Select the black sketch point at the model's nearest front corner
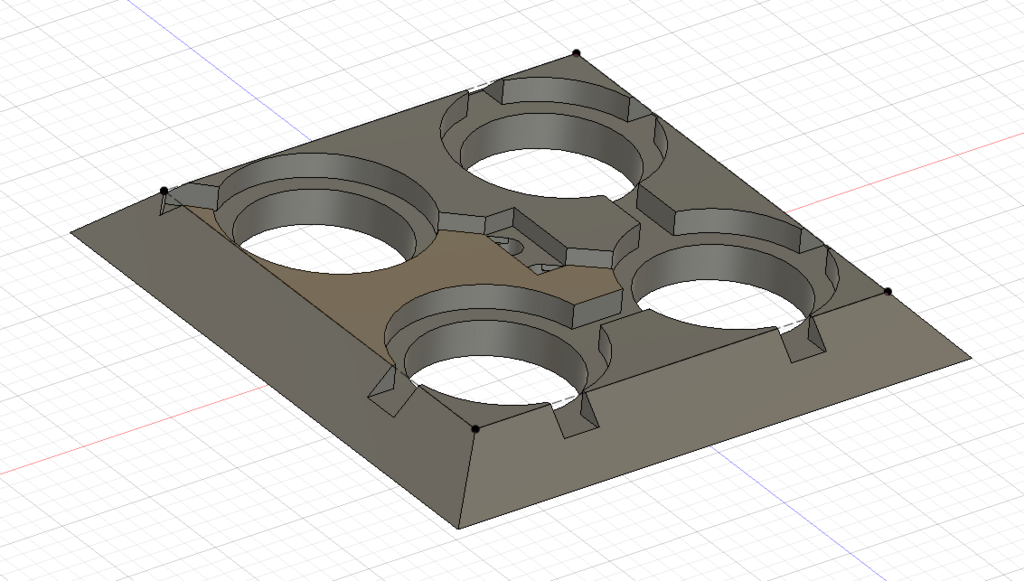The height and width of the screenshot is (581, 1024). [x=475, y=429]
